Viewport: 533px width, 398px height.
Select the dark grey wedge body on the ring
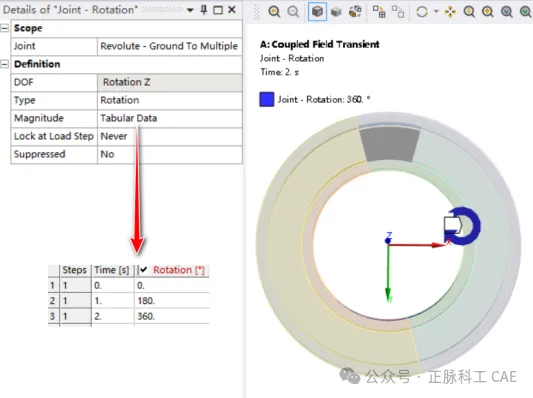click(x=389, y=144)
